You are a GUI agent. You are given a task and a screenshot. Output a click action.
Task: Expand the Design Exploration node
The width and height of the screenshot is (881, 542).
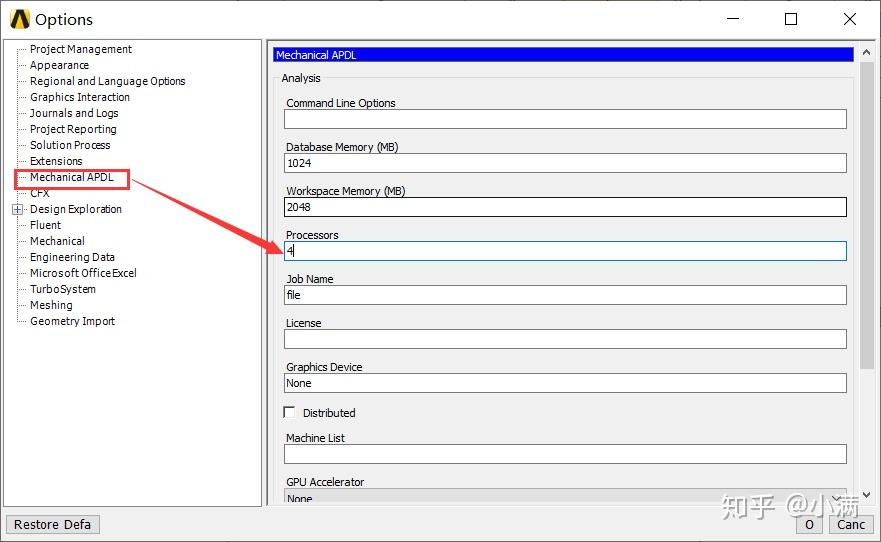[17, 209]
